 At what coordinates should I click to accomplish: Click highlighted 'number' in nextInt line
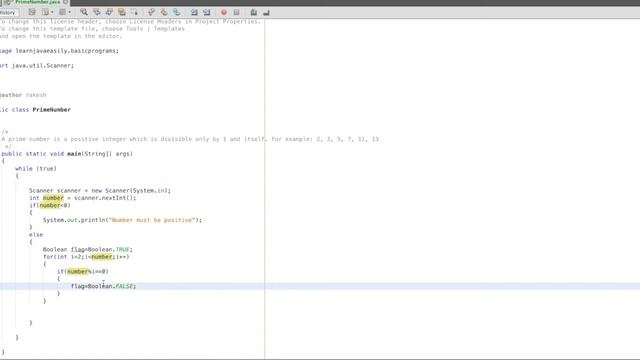(x=53, y=198)
